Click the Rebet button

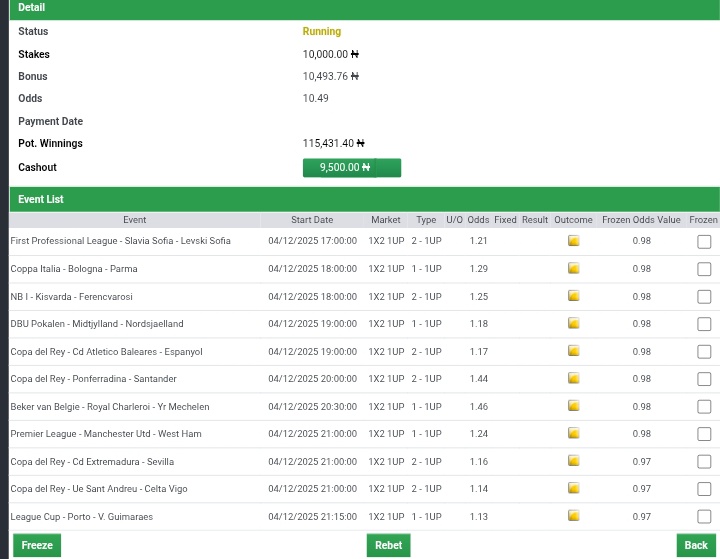tap(388, 545)
